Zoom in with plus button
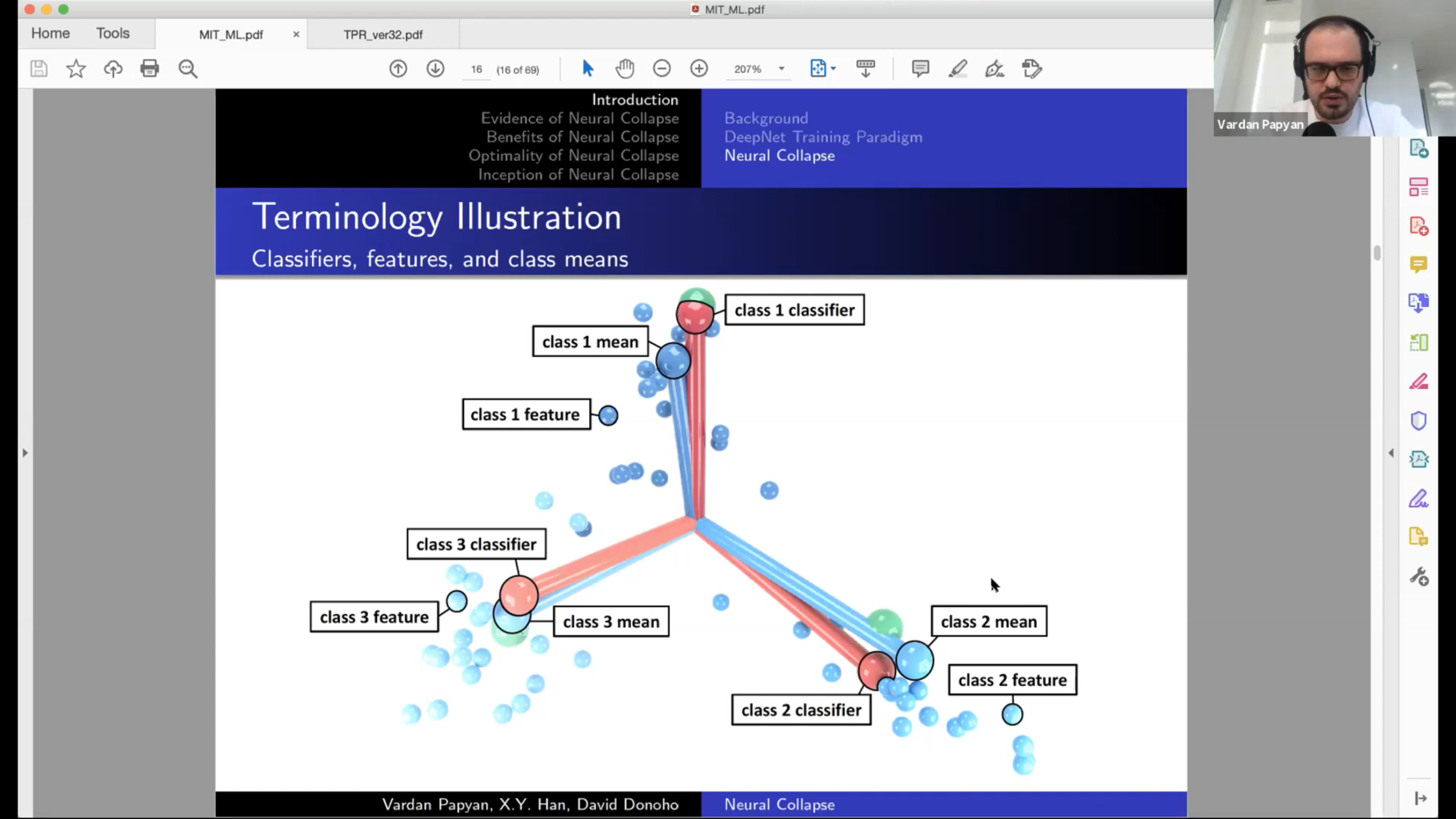The width and height of the screenshot is (1456, 819). 699,69
